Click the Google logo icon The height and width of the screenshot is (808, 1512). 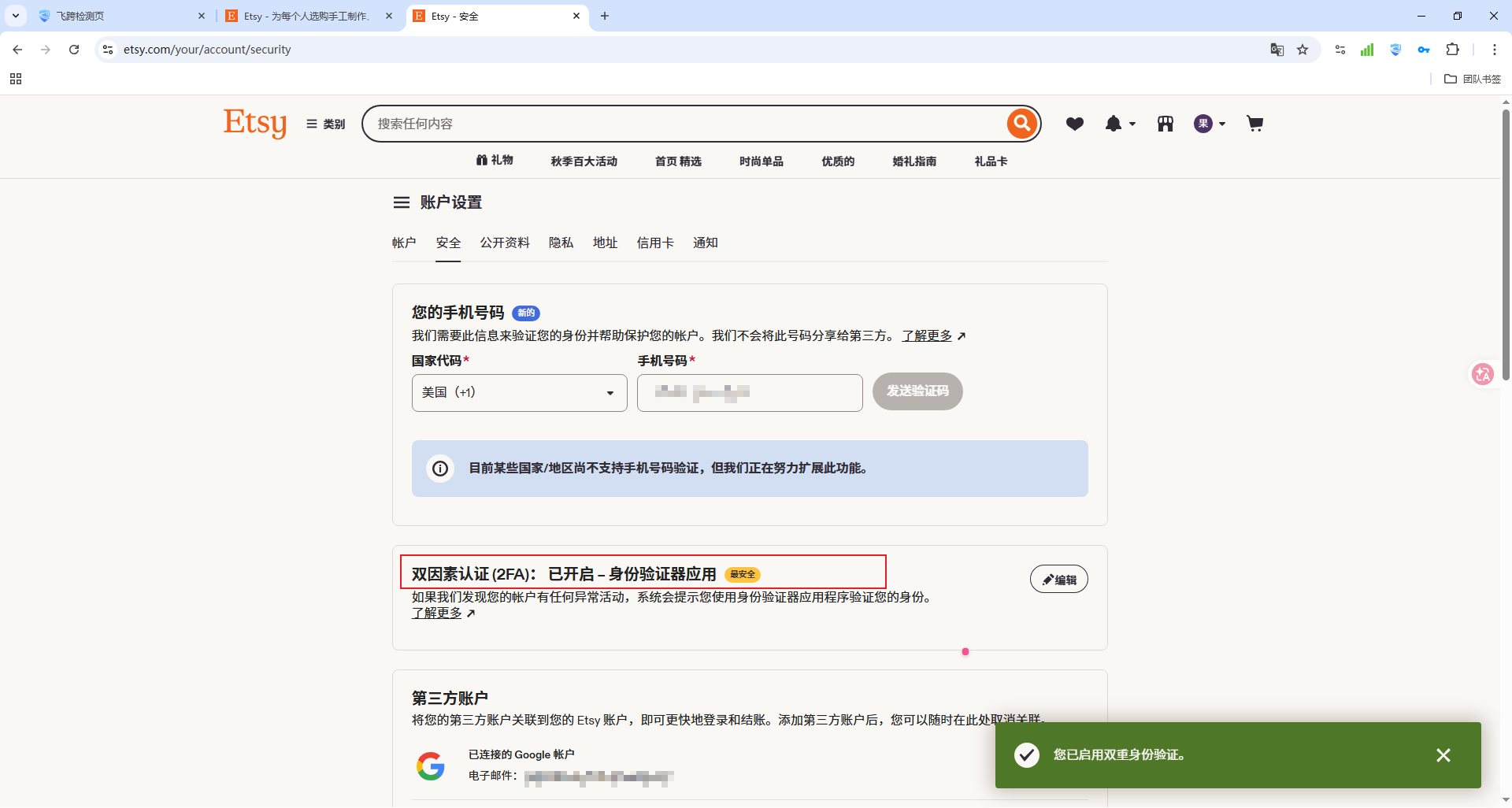click(430, 765)
